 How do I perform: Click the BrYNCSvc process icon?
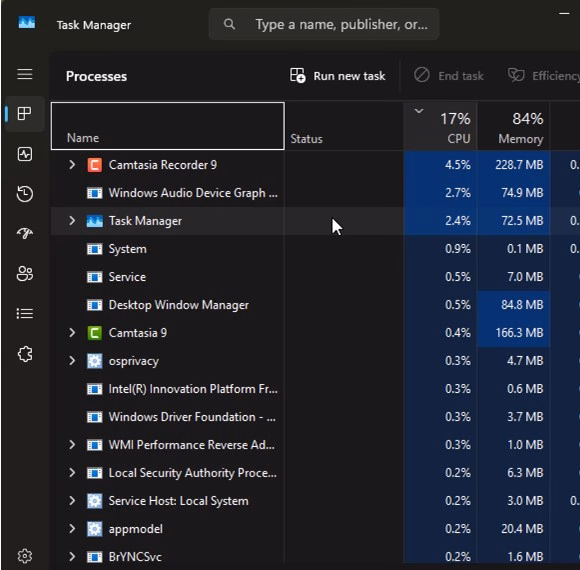click(94, 557)
